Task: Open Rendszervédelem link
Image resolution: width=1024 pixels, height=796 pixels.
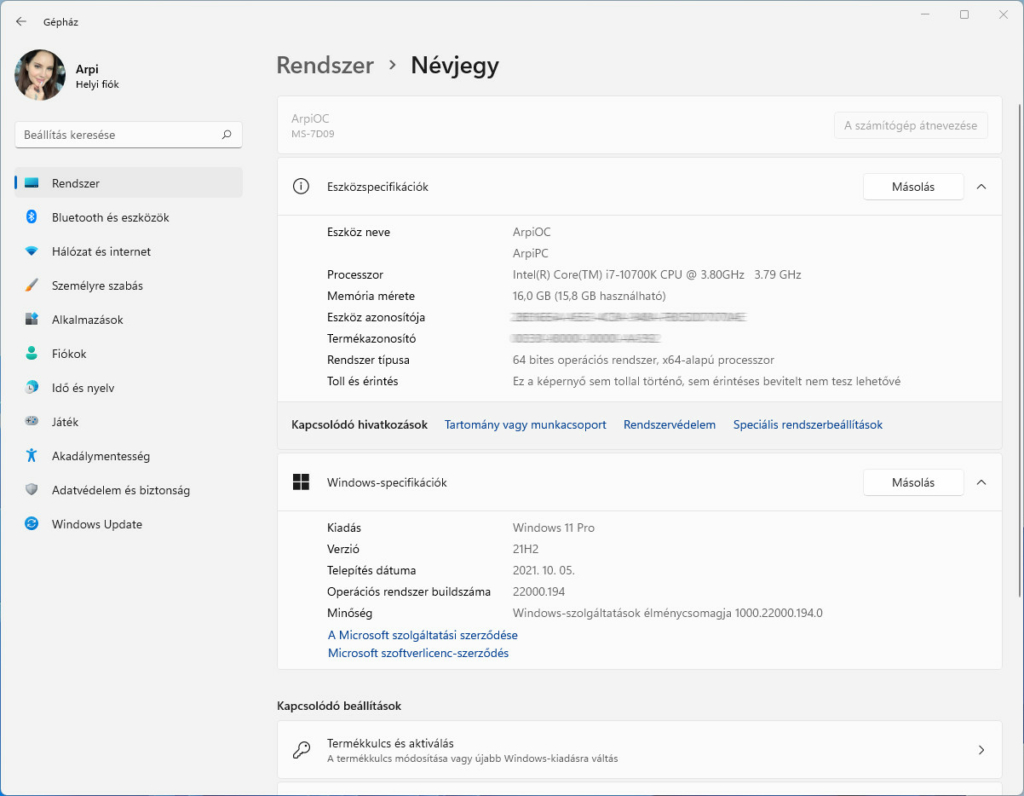Action: [x=669, y=425]
